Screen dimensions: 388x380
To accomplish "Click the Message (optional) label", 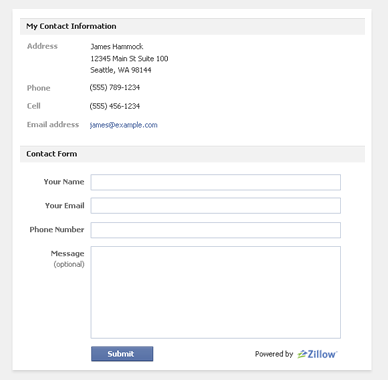I will coord(68,259).
